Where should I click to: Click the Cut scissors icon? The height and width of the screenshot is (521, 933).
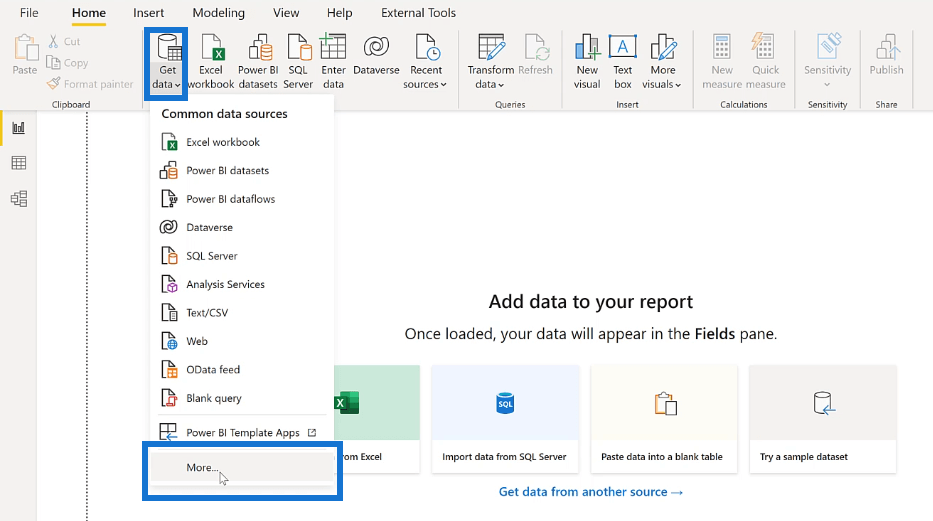click(x=54, y=41)
